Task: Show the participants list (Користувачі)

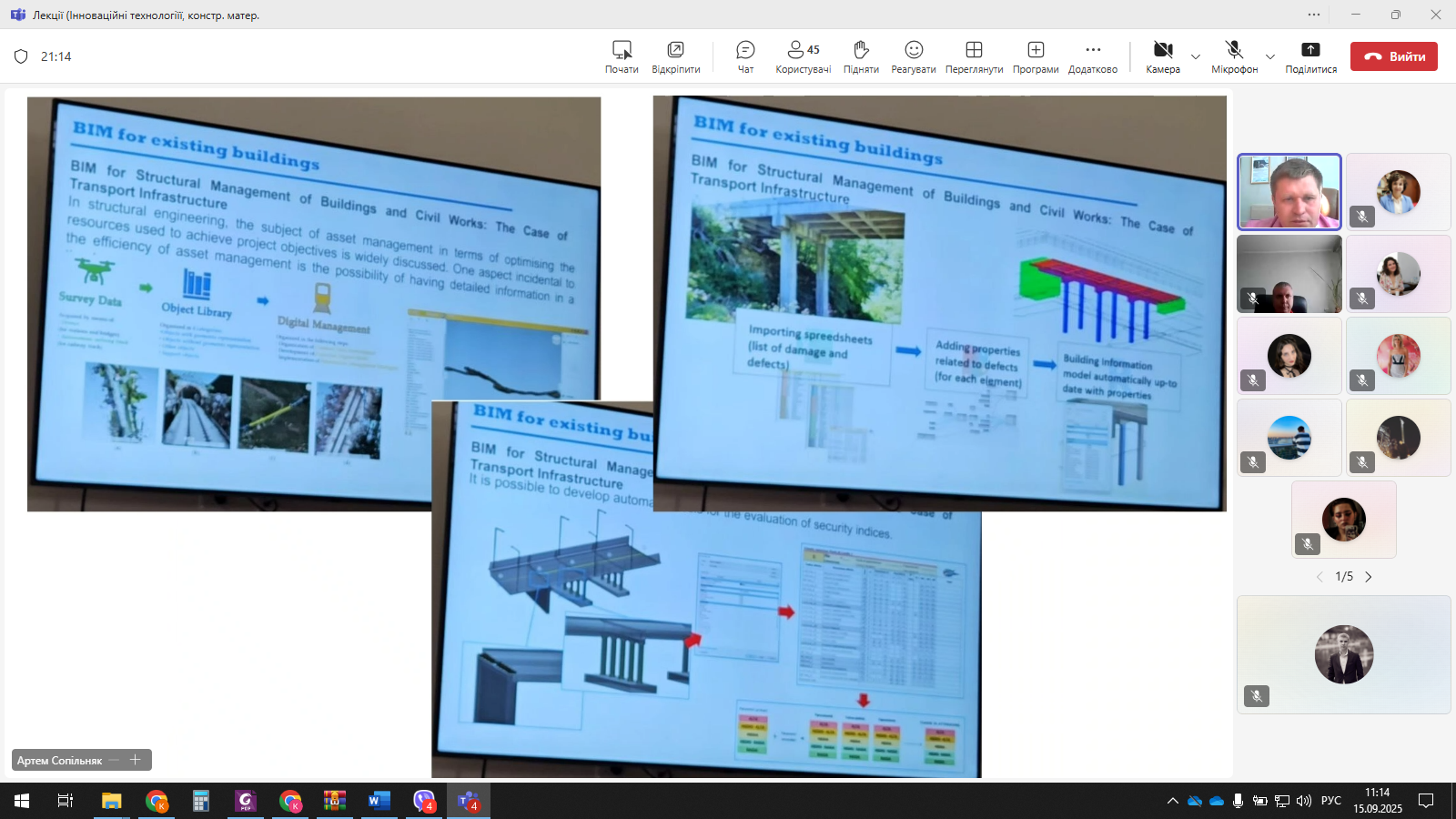Action: tap(803, 56)
